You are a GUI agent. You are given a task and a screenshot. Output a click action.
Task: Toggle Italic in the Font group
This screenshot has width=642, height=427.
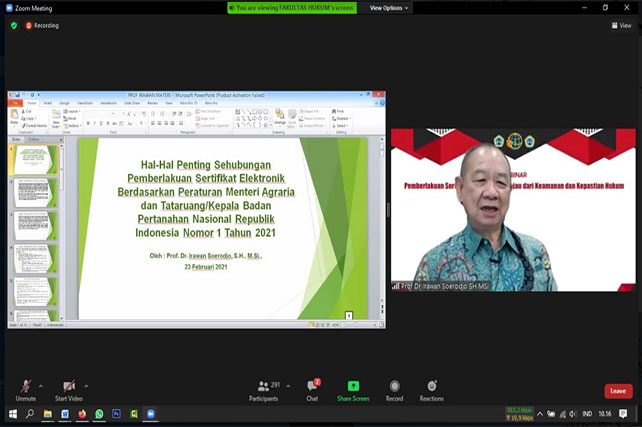tap(95, 123)
